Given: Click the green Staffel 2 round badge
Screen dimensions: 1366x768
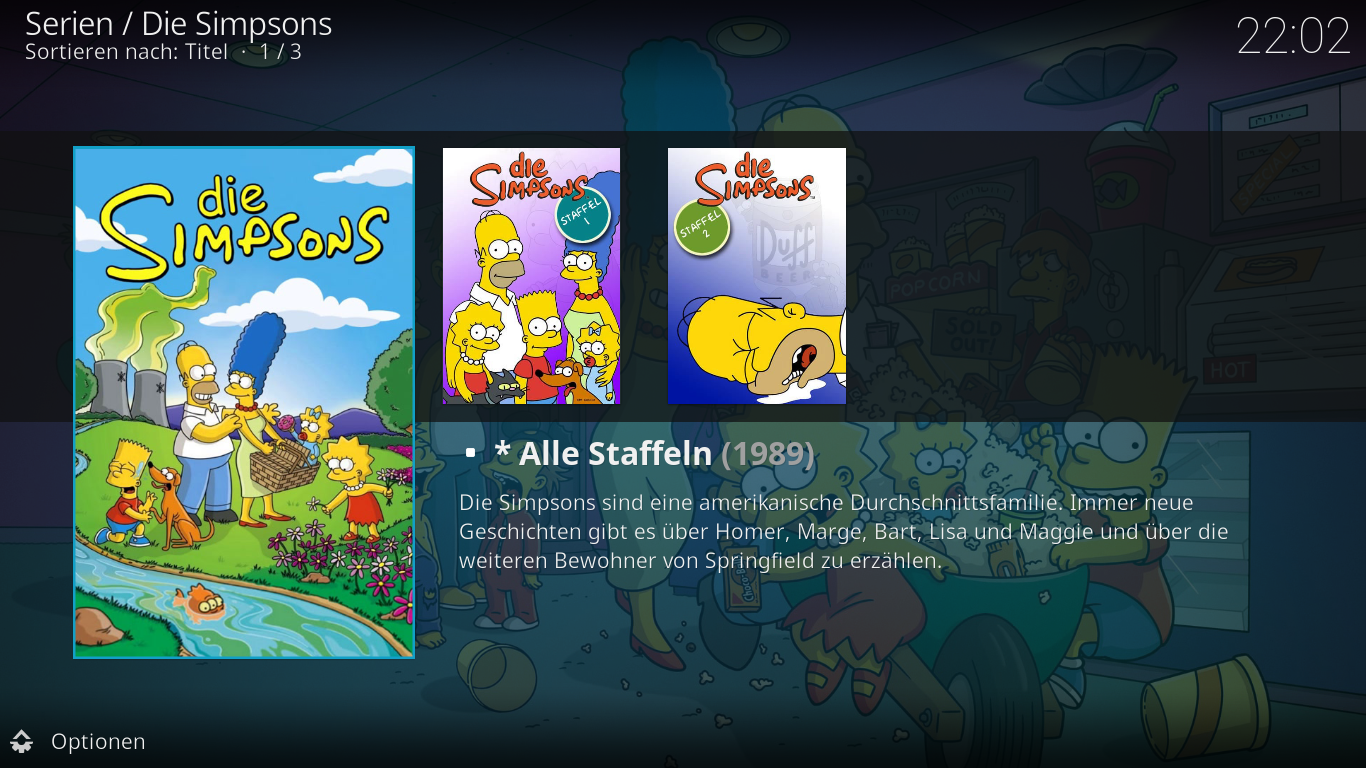Looking at the screenshot, I should point(702,228).
